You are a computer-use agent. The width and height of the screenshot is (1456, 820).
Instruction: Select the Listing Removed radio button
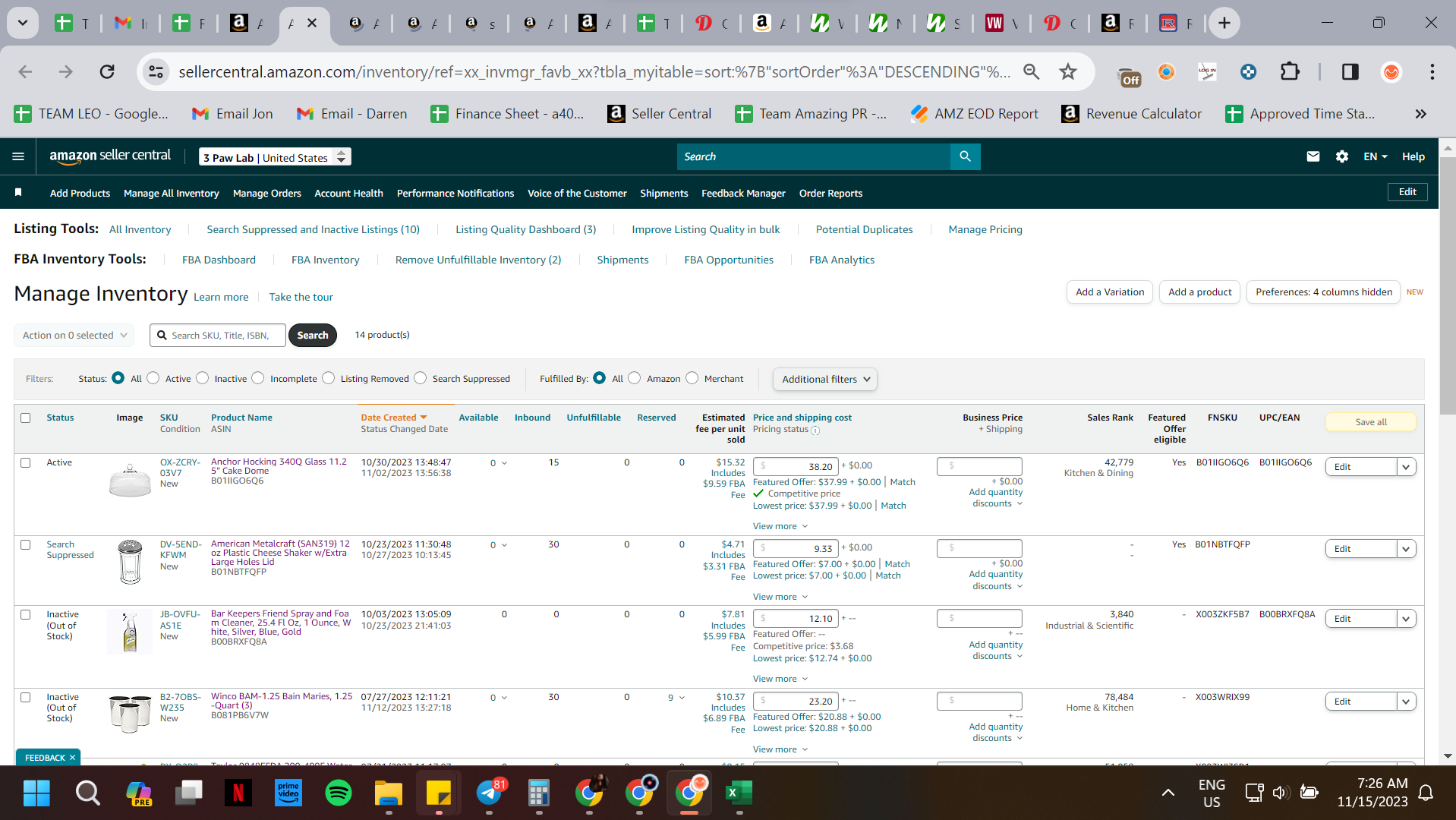[329, 378]
